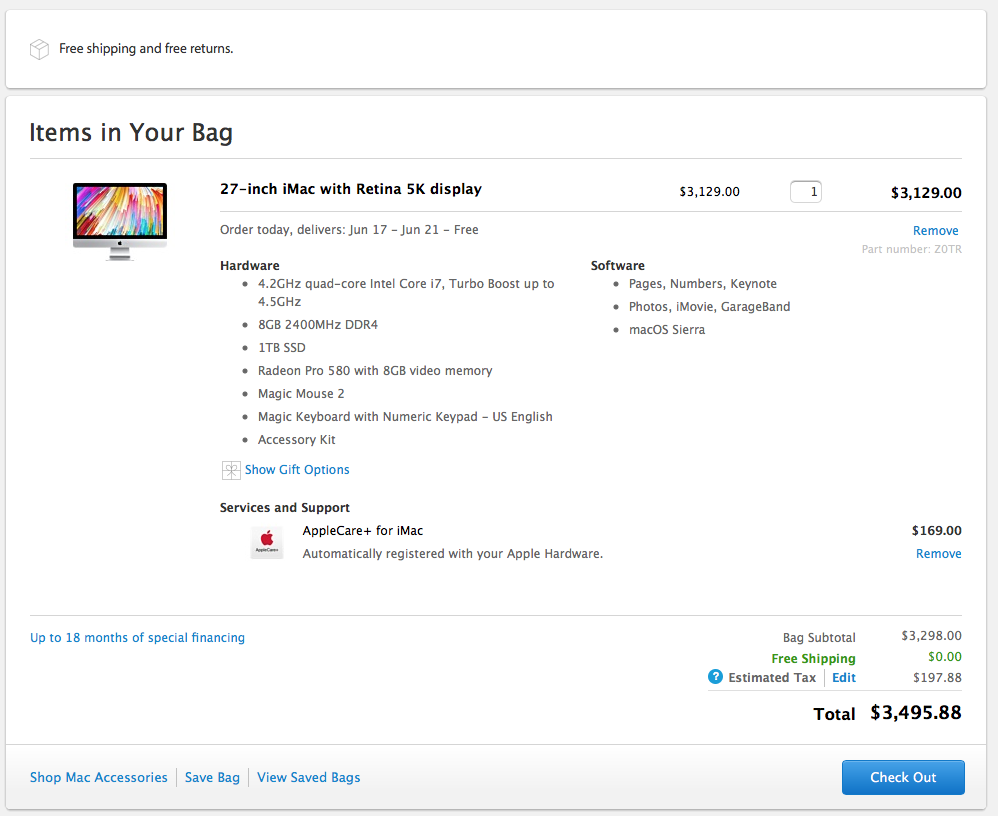
Task: Open View Saved Bags
Action: [308, 778]
